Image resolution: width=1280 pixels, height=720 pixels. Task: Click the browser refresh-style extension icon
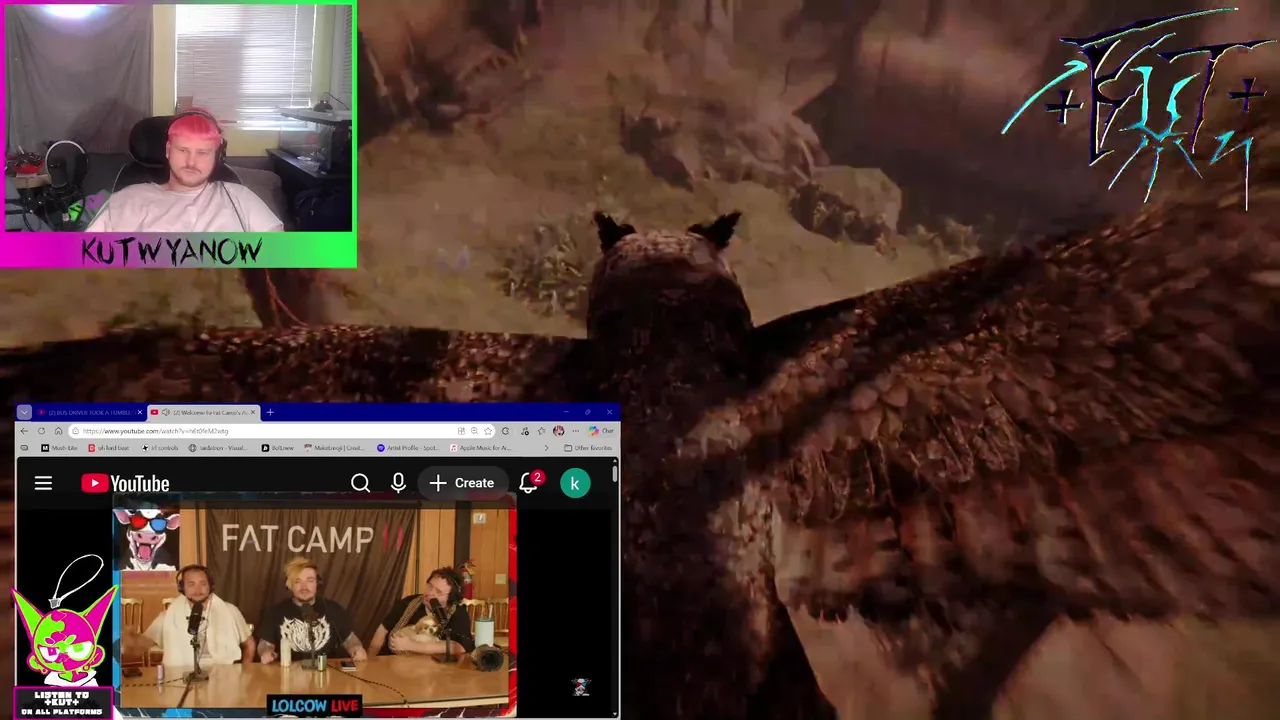(505, 431)
